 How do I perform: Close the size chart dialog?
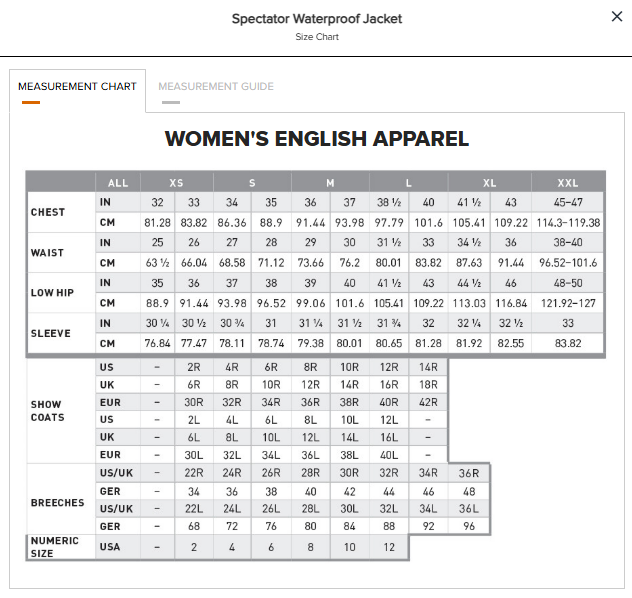[617, 17]
